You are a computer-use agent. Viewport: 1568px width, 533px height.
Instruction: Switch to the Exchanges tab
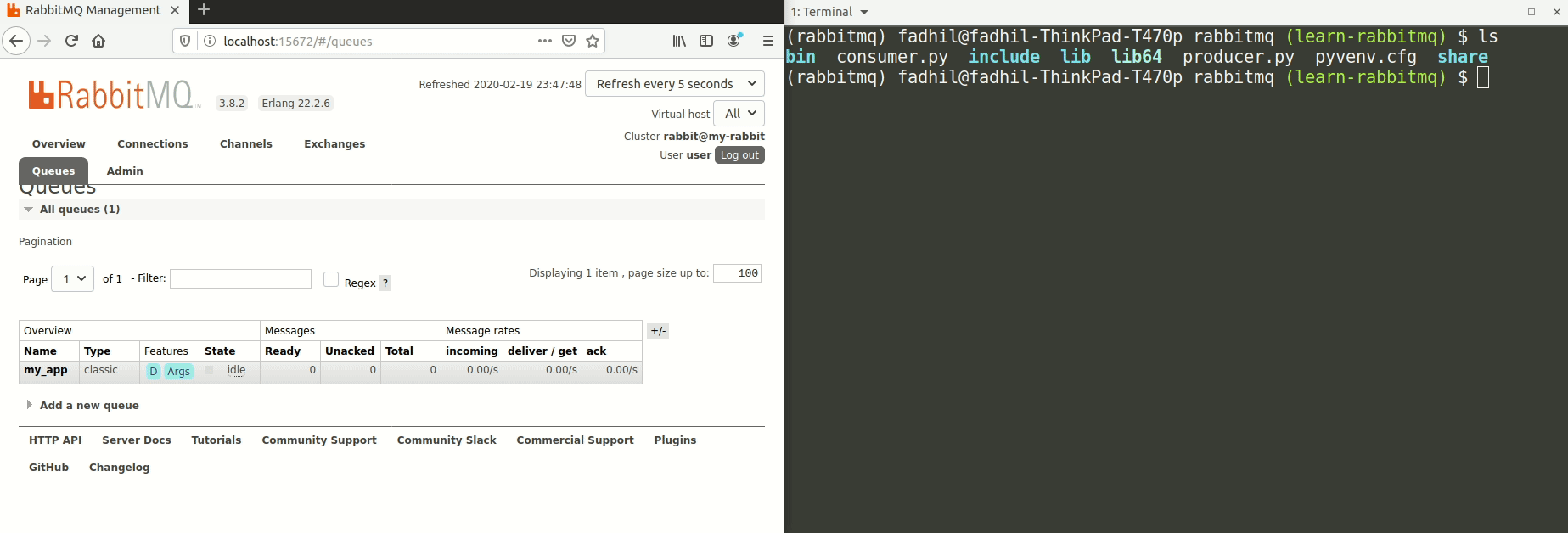[x=334, y=144]
